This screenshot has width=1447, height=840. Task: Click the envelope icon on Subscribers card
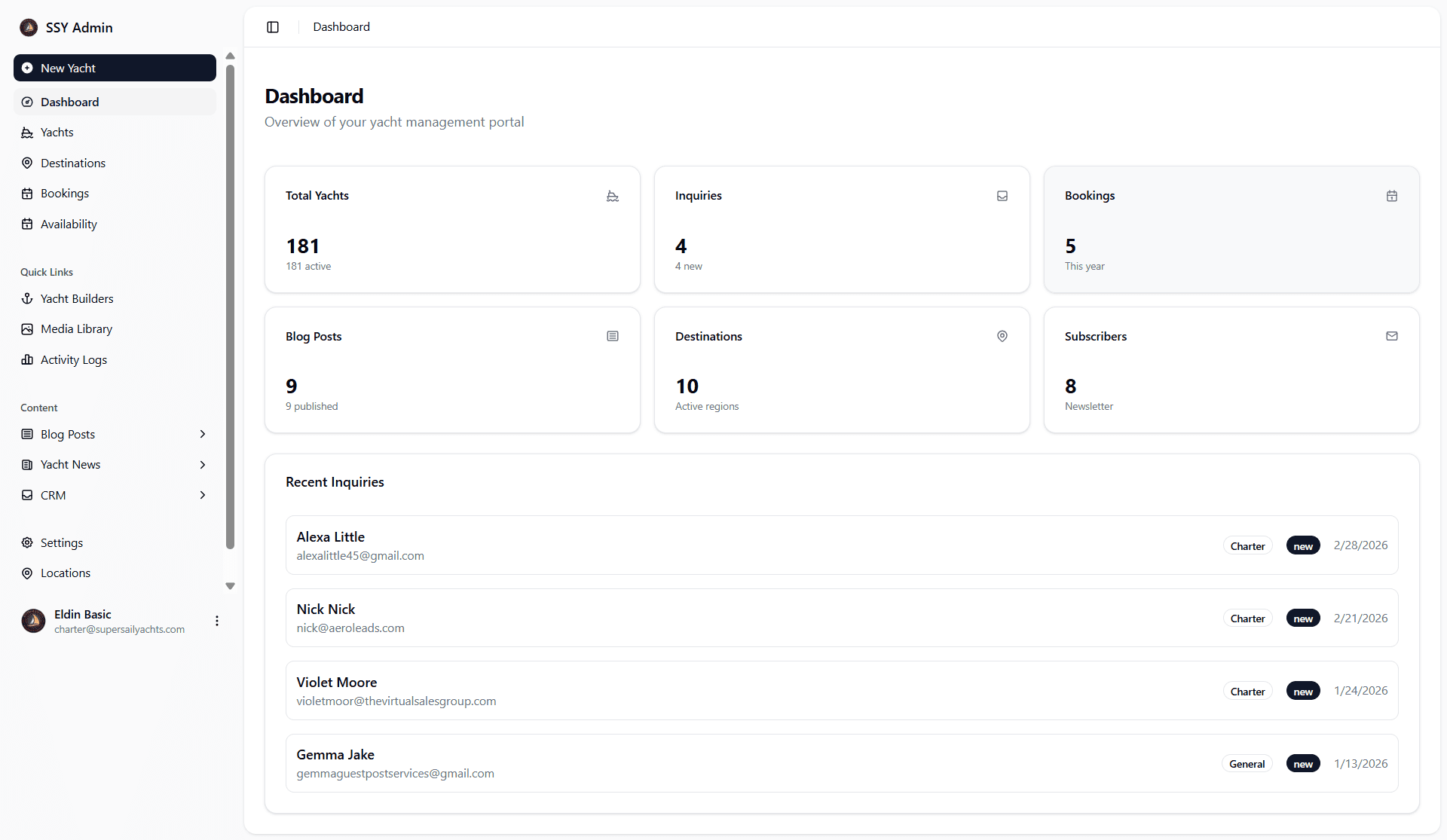point(1392,336)
